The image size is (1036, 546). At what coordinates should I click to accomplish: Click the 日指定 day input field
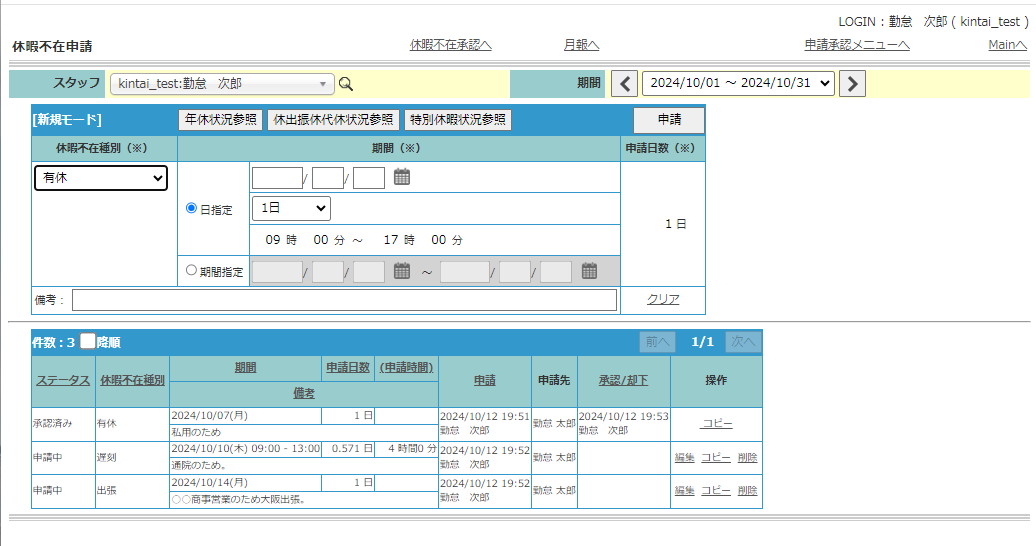pos(369,178)
